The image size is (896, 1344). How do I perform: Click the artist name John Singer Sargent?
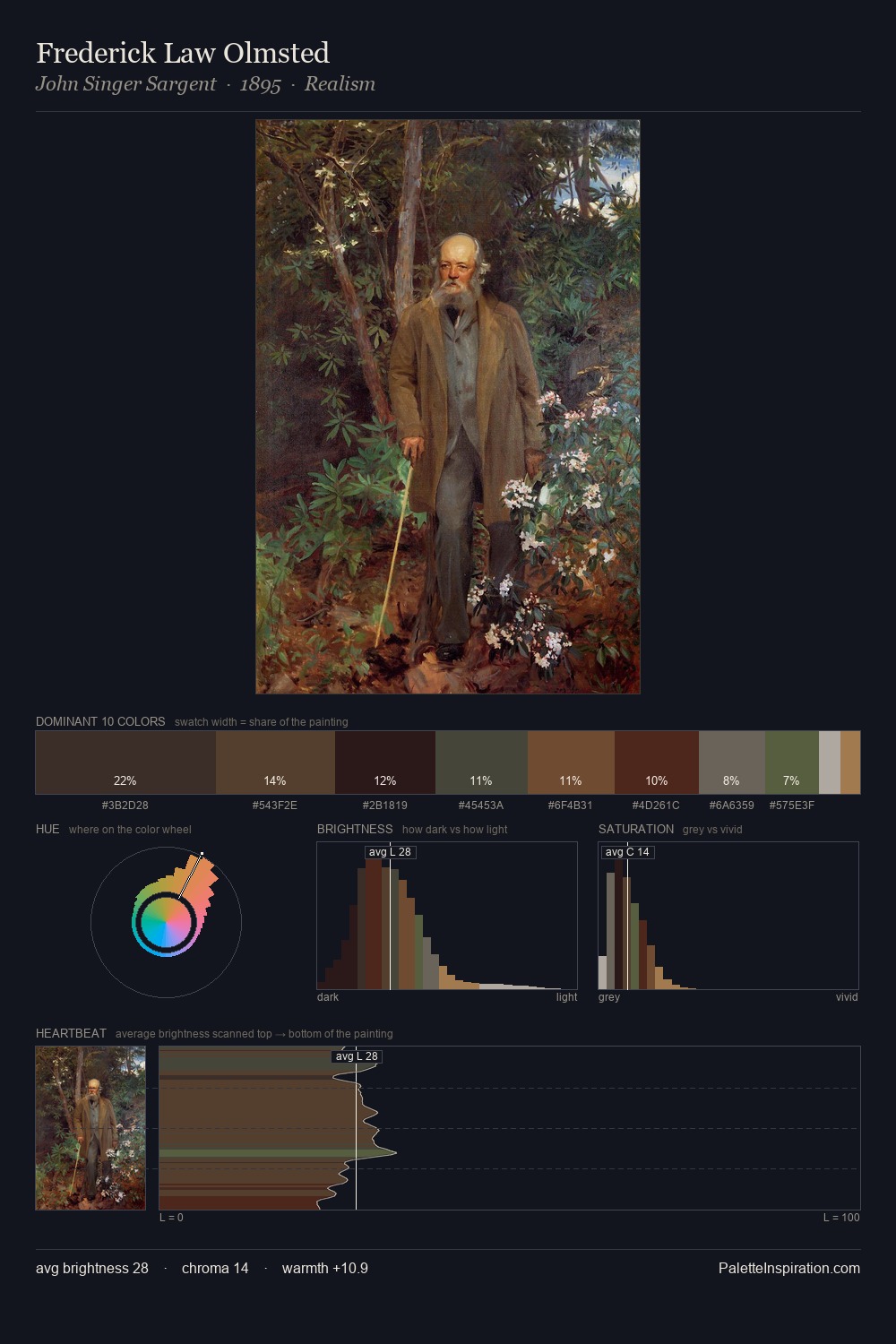126,84
